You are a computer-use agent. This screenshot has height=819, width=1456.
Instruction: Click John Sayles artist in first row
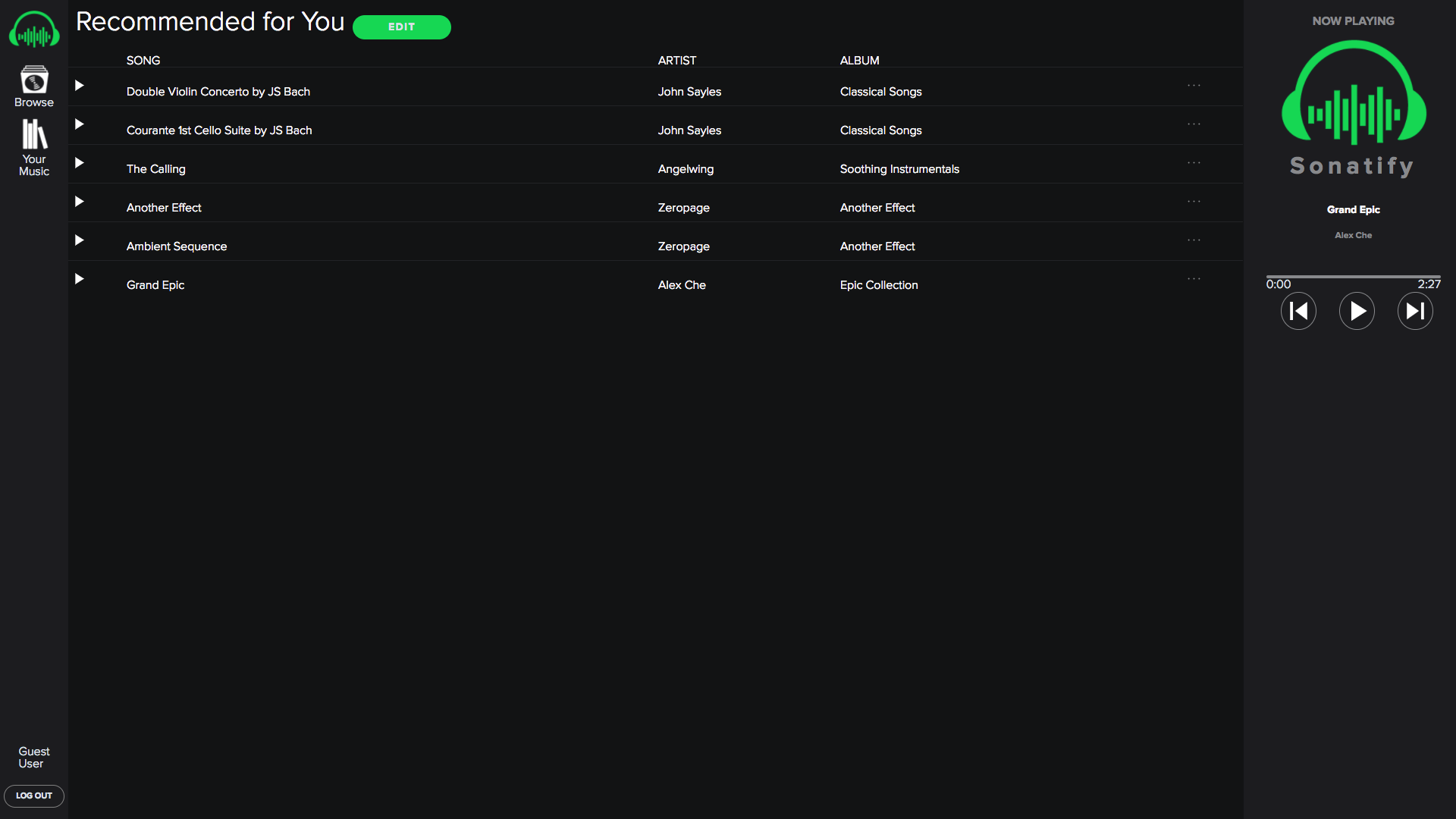pyautogui.click(x=689, y=92)
